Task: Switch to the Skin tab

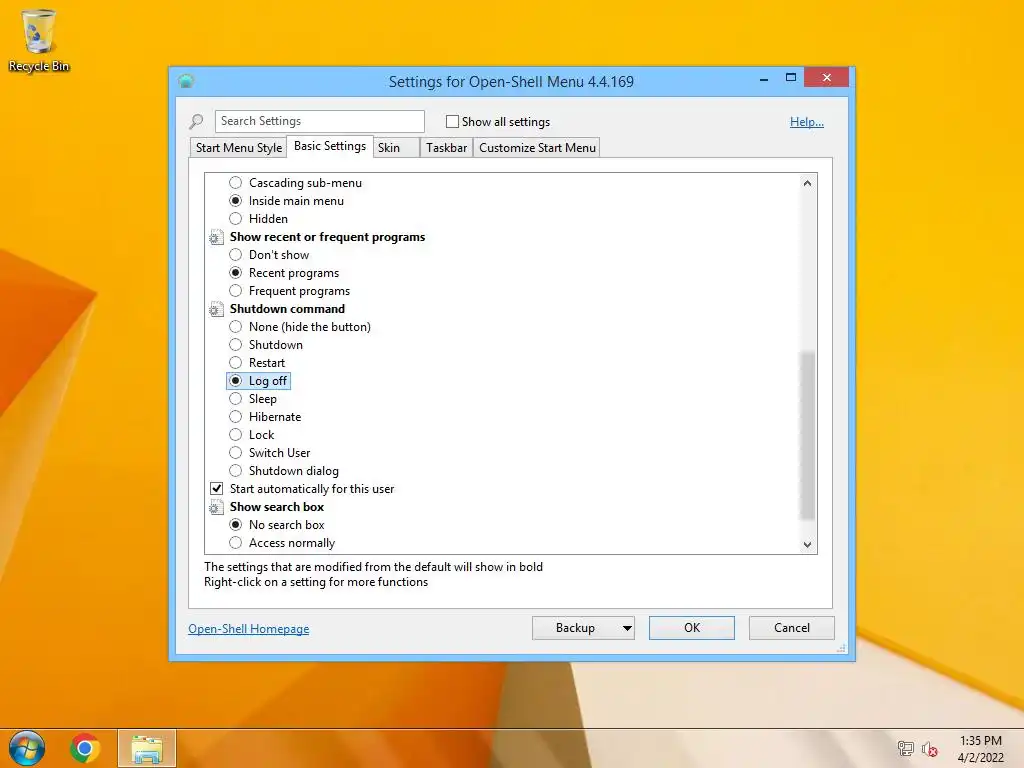Action: click(396, 148)
